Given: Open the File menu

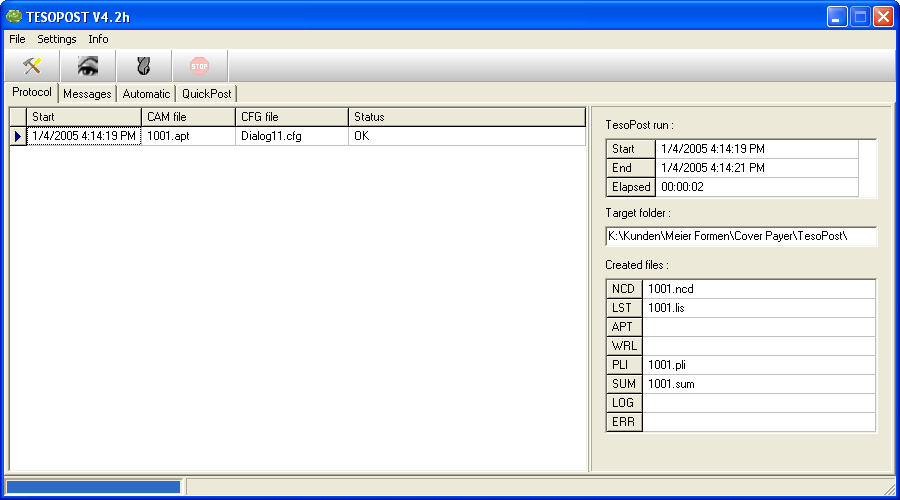Looking at the screenshot, I should (x=17, y=39).
